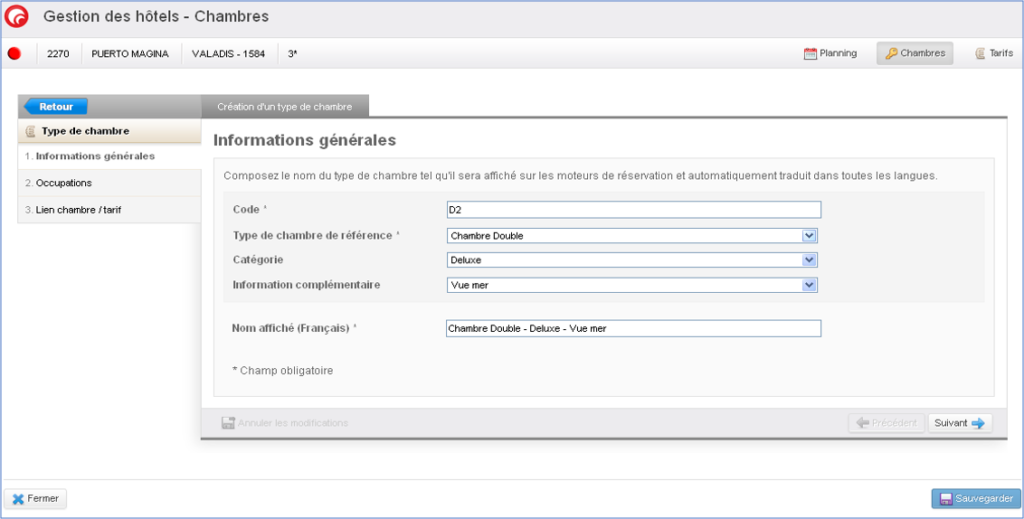Click the Sauvegarder save button
This screenshot has width=1024, height=519.
[x=976, y=498]
